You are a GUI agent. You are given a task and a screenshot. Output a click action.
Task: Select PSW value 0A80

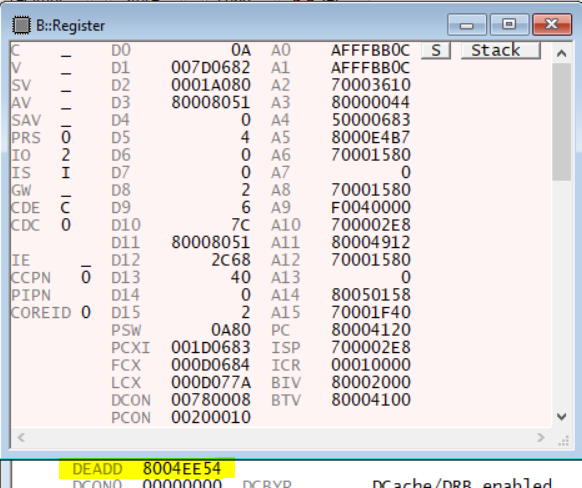point(231,330)
